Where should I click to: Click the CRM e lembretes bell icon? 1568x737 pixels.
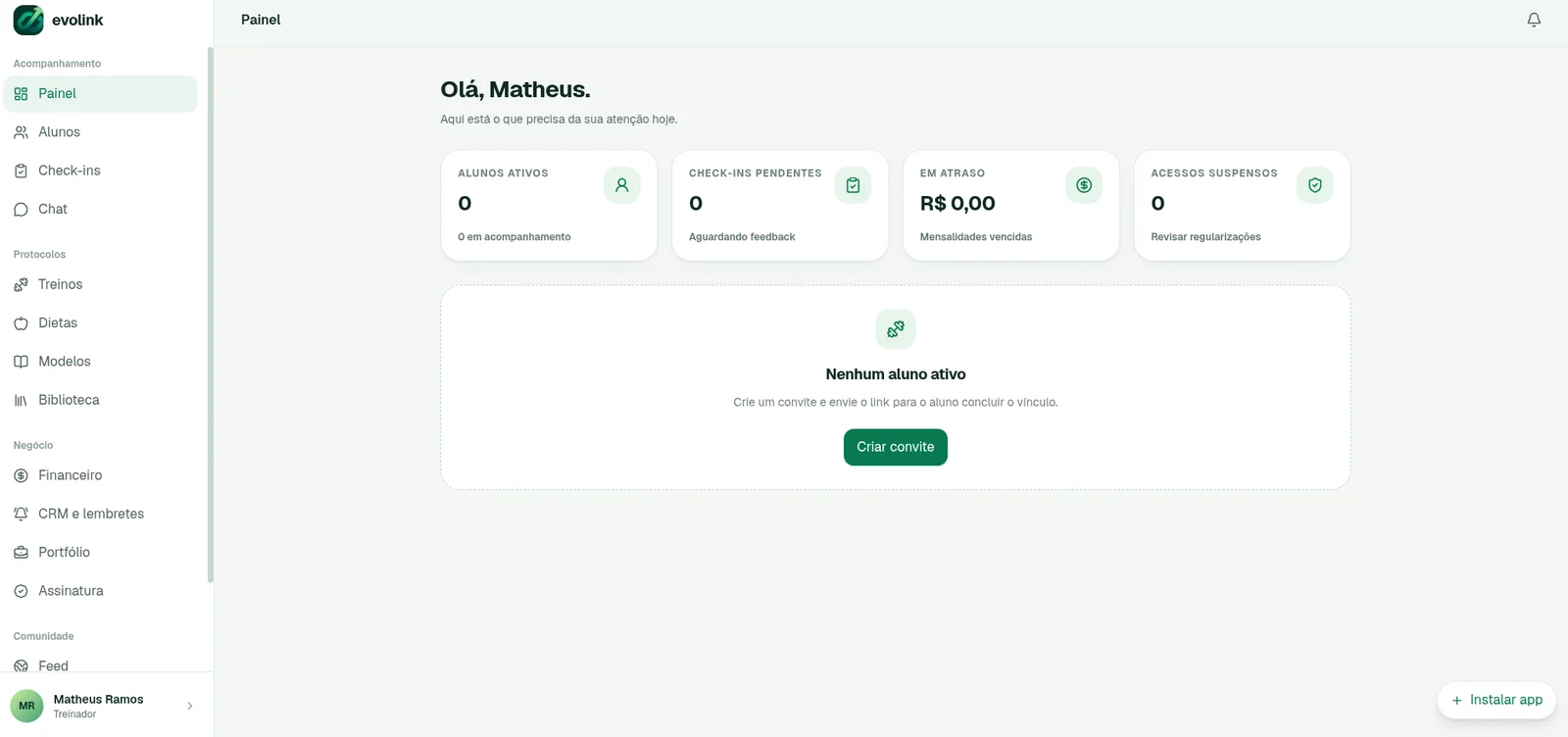point(21,514)
